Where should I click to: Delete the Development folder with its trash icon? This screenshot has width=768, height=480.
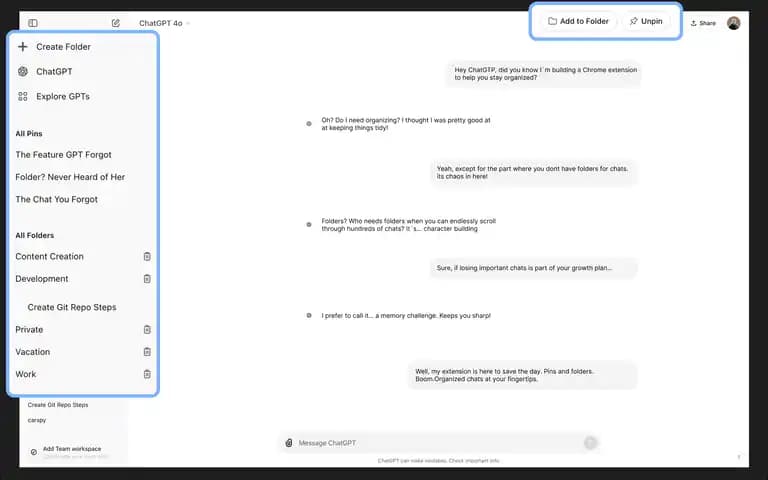pos(147,279)
